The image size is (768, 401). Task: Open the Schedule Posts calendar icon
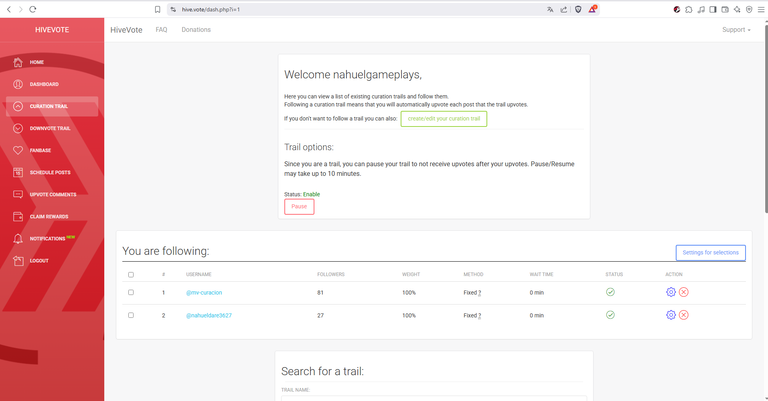[x=18, y=172]
